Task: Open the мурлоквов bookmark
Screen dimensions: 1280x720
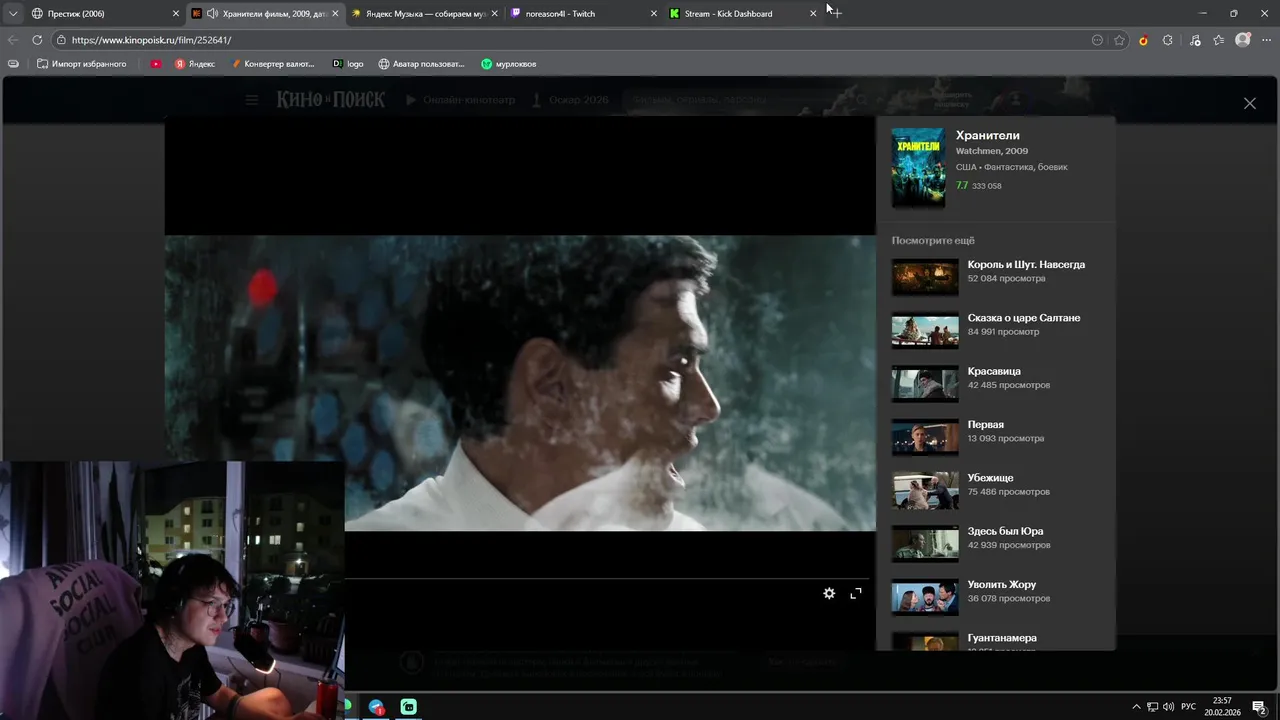Action: tap(508, 63)
